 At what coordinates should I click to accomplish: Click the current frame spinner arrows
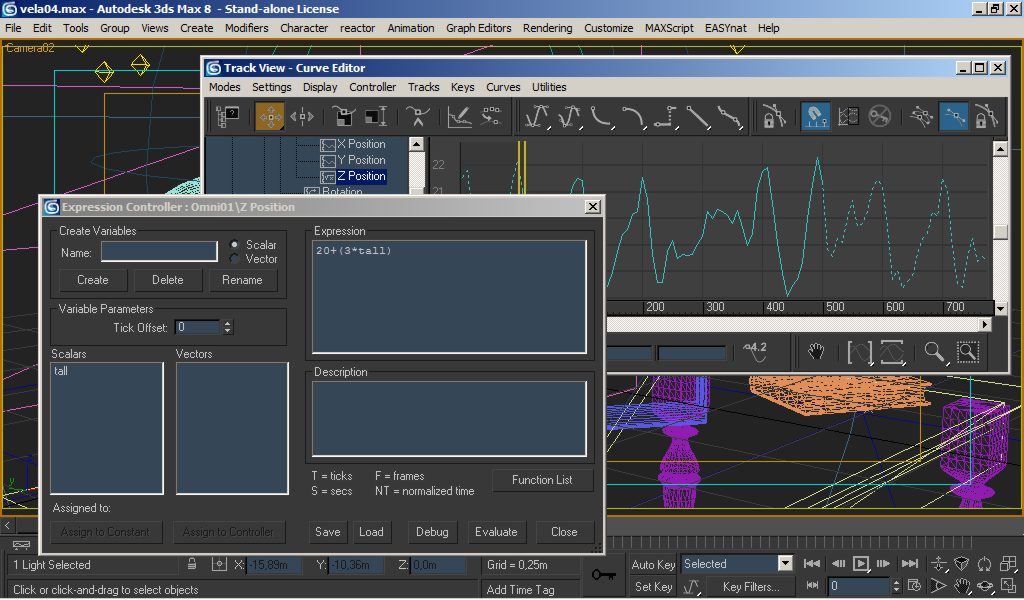(896, 586)
